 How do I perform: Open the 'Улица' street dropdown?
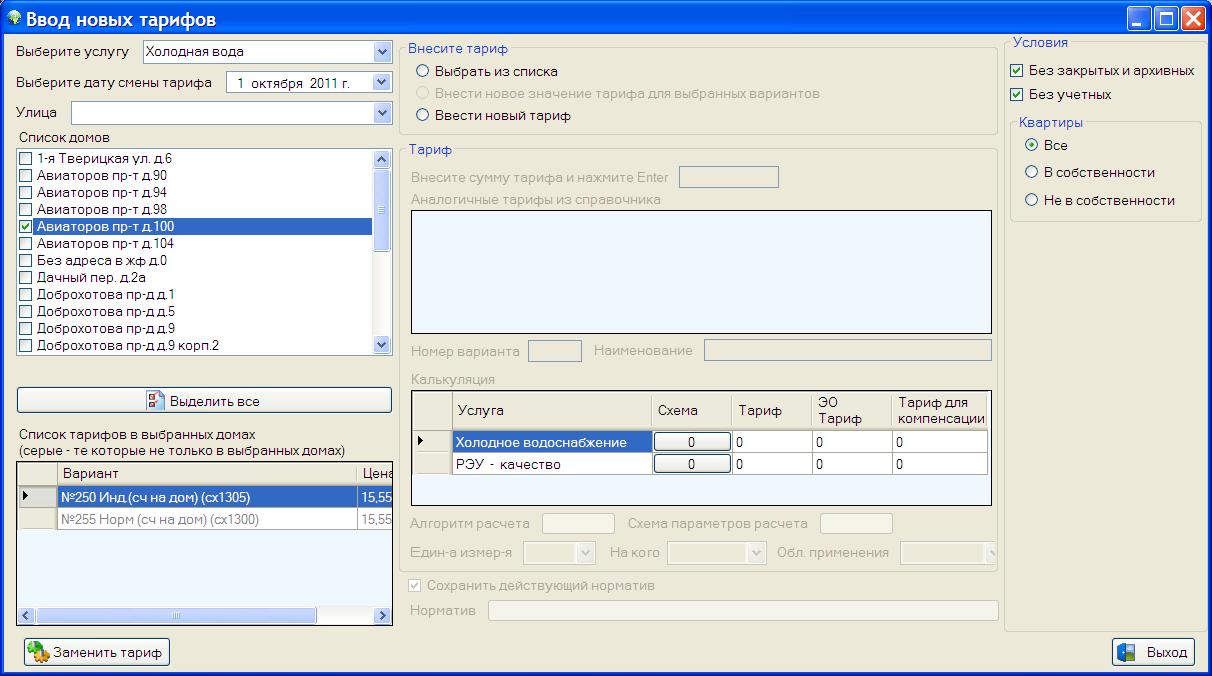click(381, 113)
